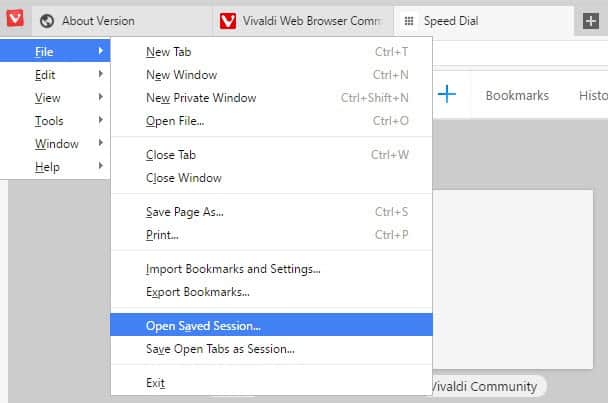The width and height of the screenshot is (608, 403).
Task: Click the Vivaldi logo menu button
Action: 14,20
